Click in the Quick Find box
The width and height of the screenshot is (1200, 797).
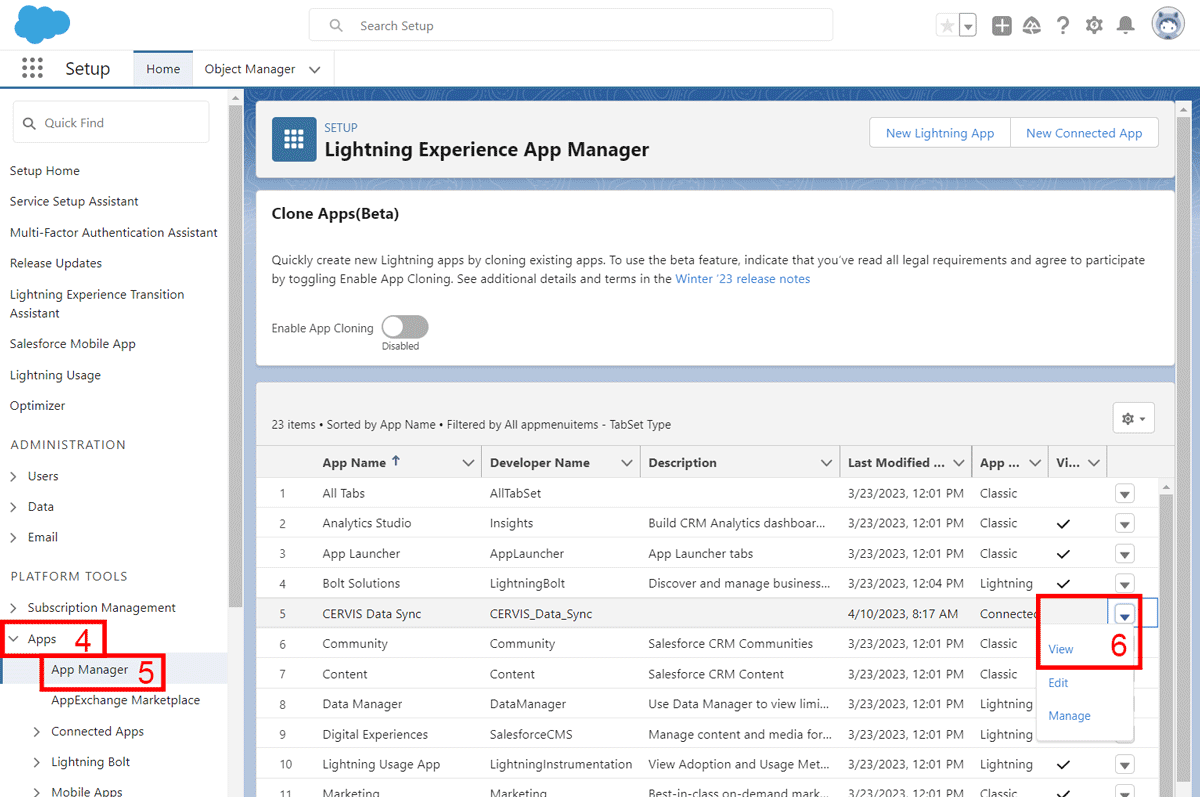(x=111, y=123)
